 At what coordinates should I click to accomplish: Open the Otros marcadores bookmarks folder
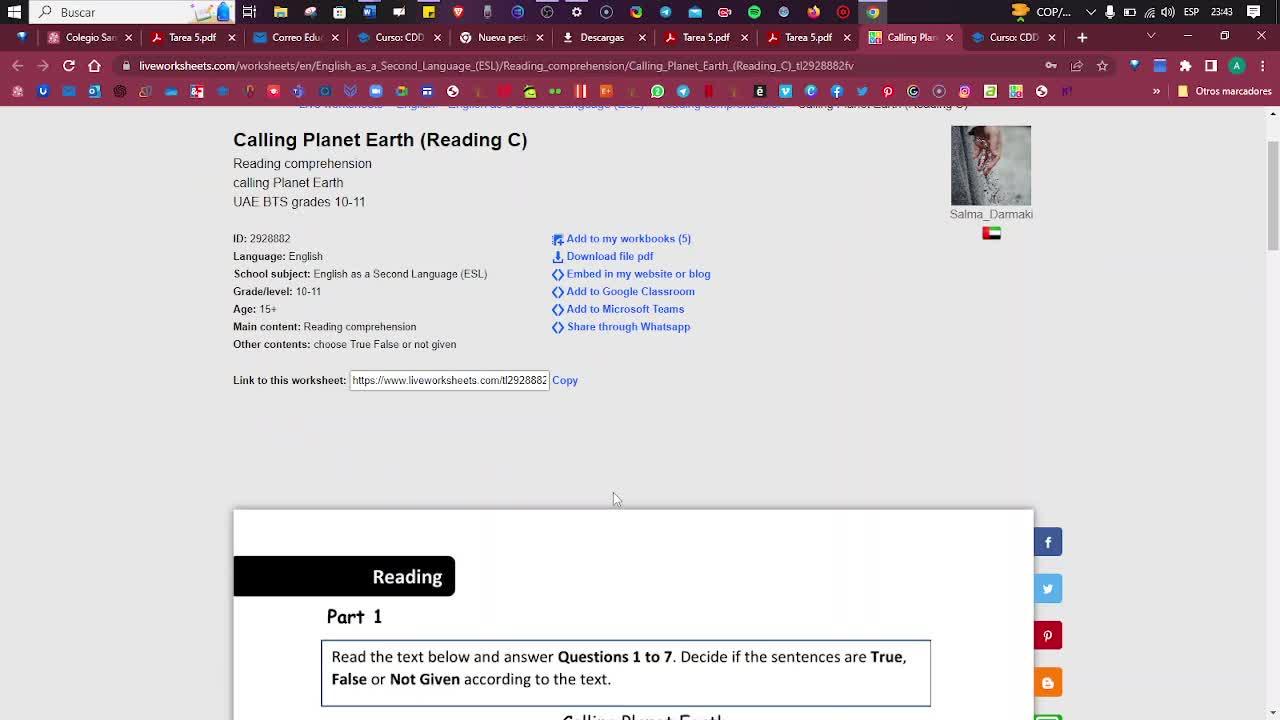pos(1225,91)
